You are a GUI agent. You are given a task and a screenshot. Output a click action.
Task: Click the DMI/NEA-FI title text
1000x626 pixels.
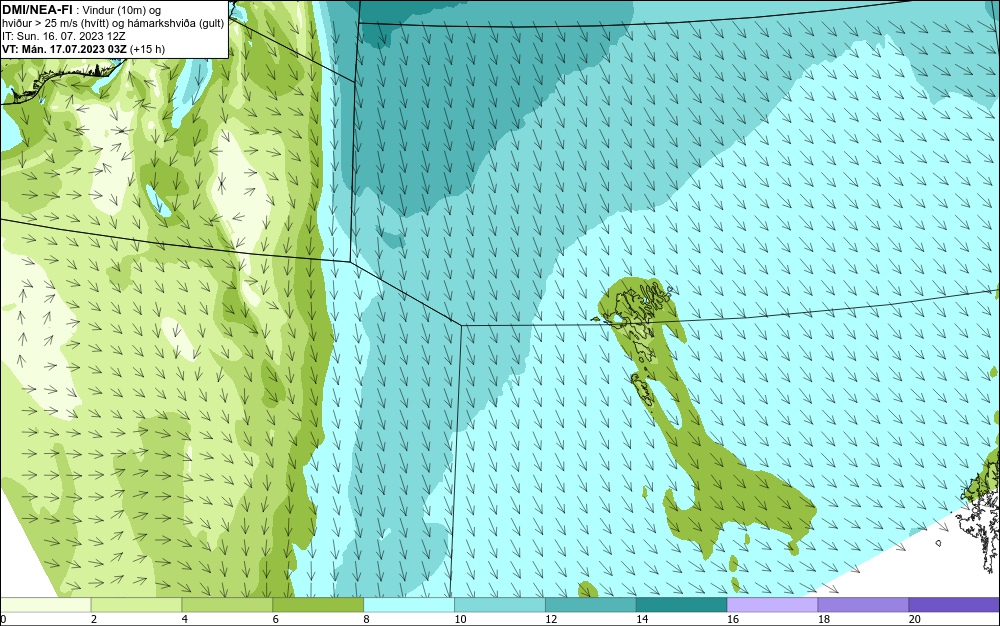point(37,10)
